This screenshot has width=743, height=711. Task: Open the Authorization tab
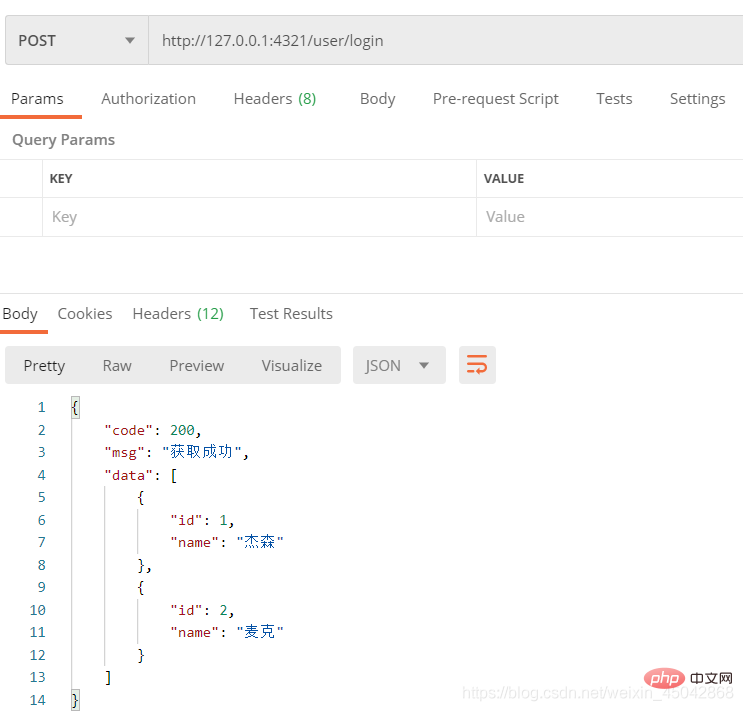pyautogui.click(x=148, y=99)
